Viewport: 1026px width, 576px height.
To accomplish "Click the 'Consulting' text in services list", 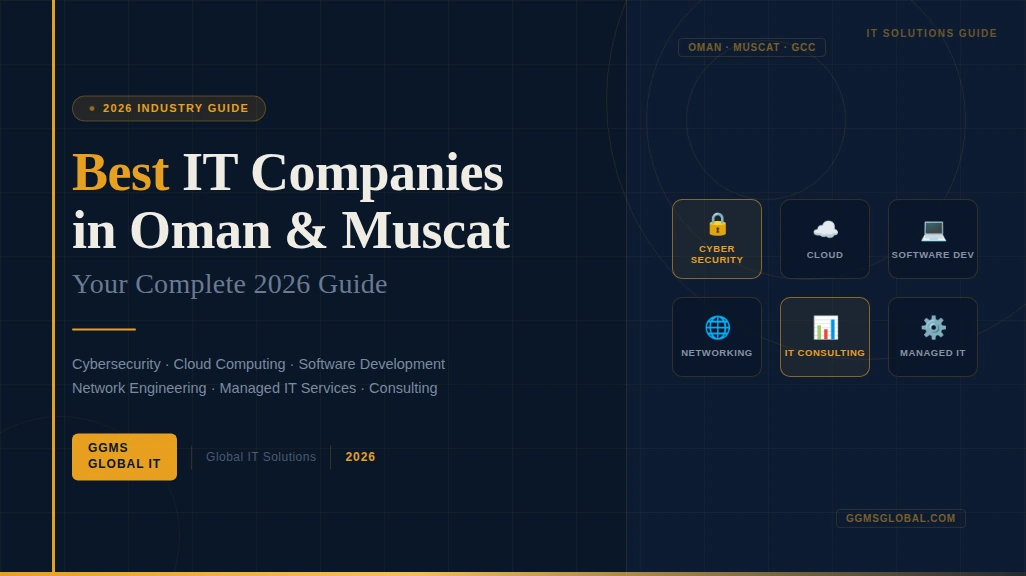I will pyautogui.click(x=403, y=389).
